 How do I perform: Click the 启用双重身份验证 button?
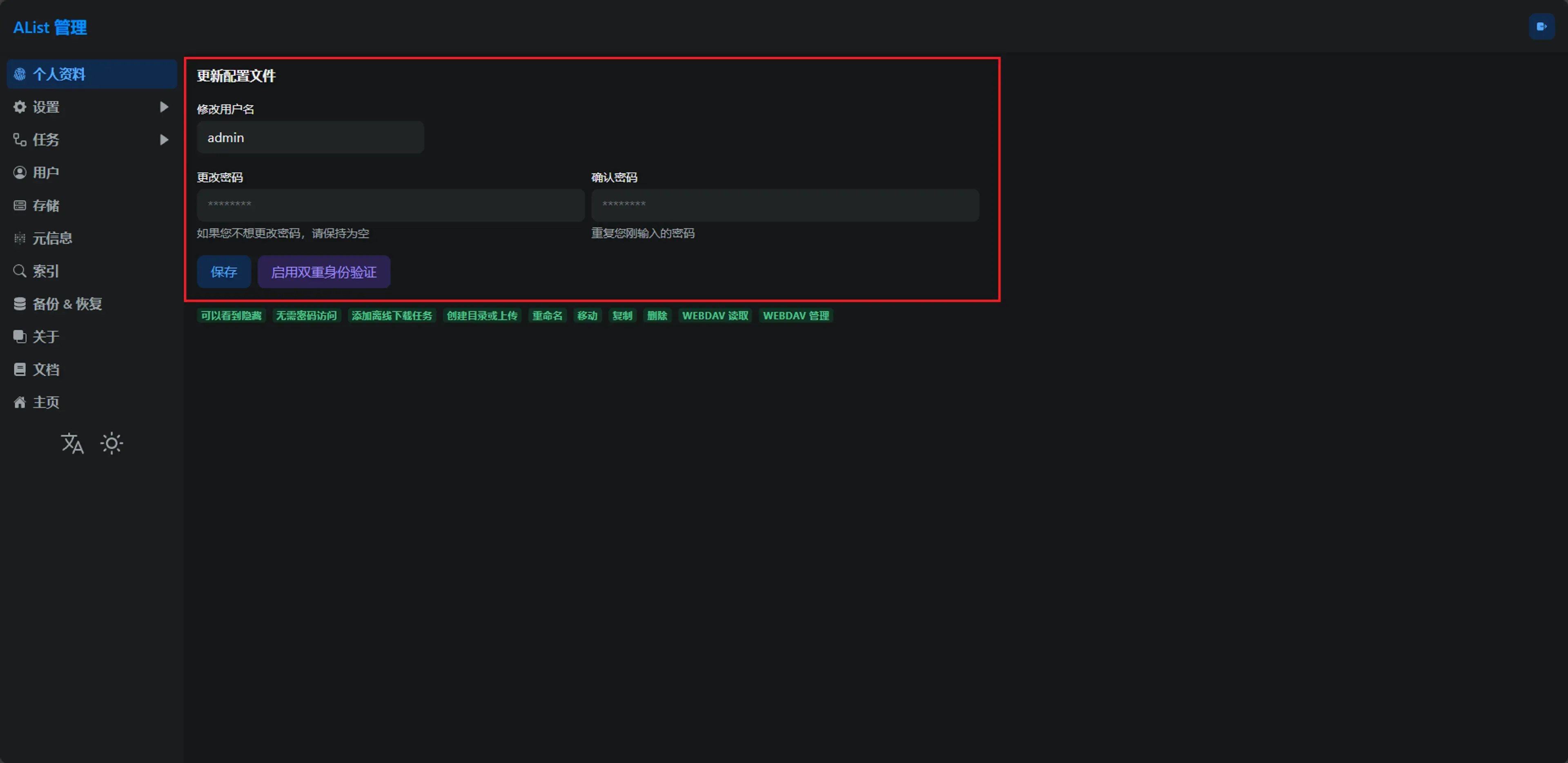click(x=323, y=272)
